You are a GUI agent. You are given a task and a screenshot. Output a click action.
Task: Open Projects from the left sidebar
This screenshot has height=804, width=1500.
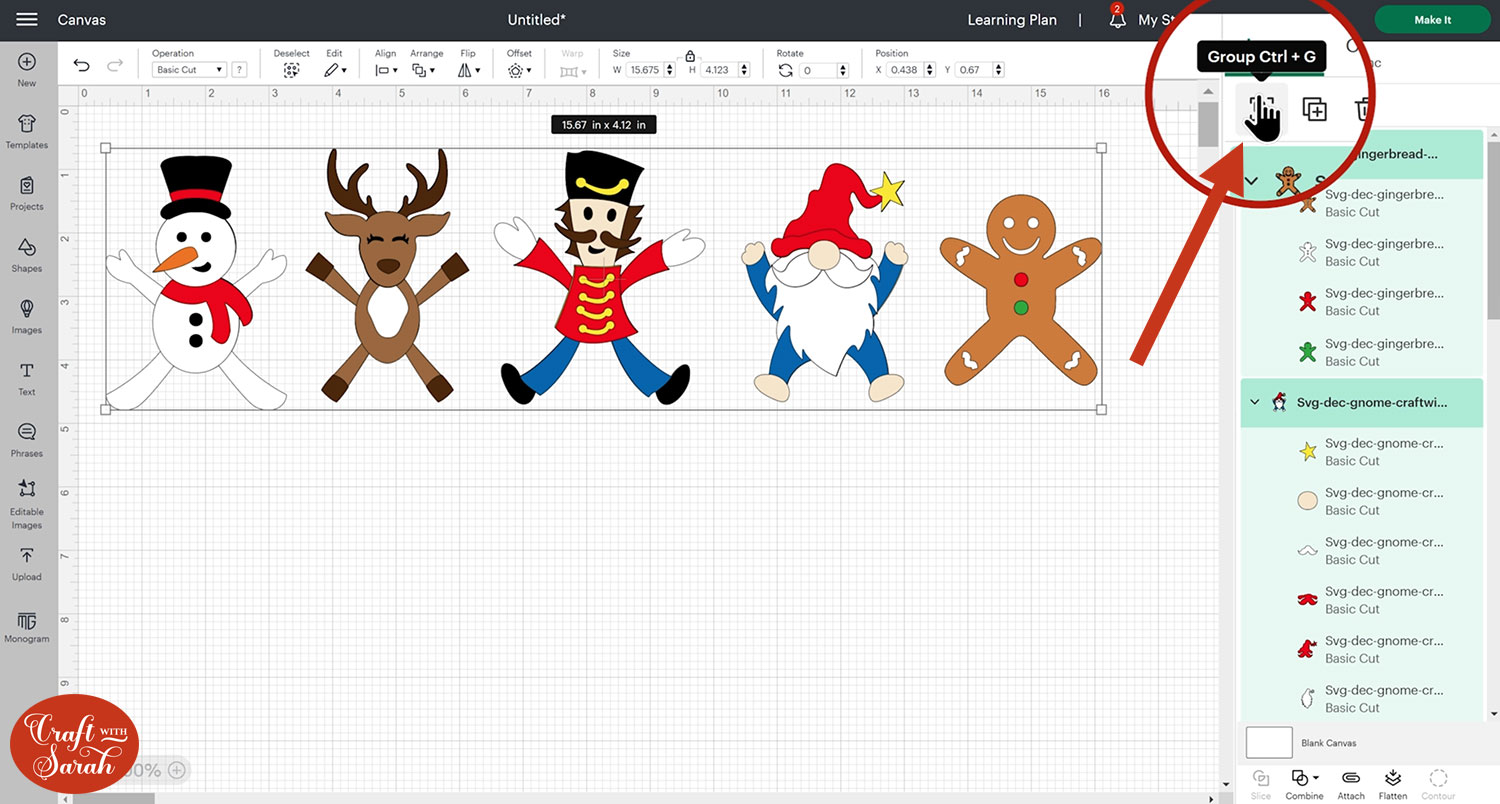tap(27, 193)
